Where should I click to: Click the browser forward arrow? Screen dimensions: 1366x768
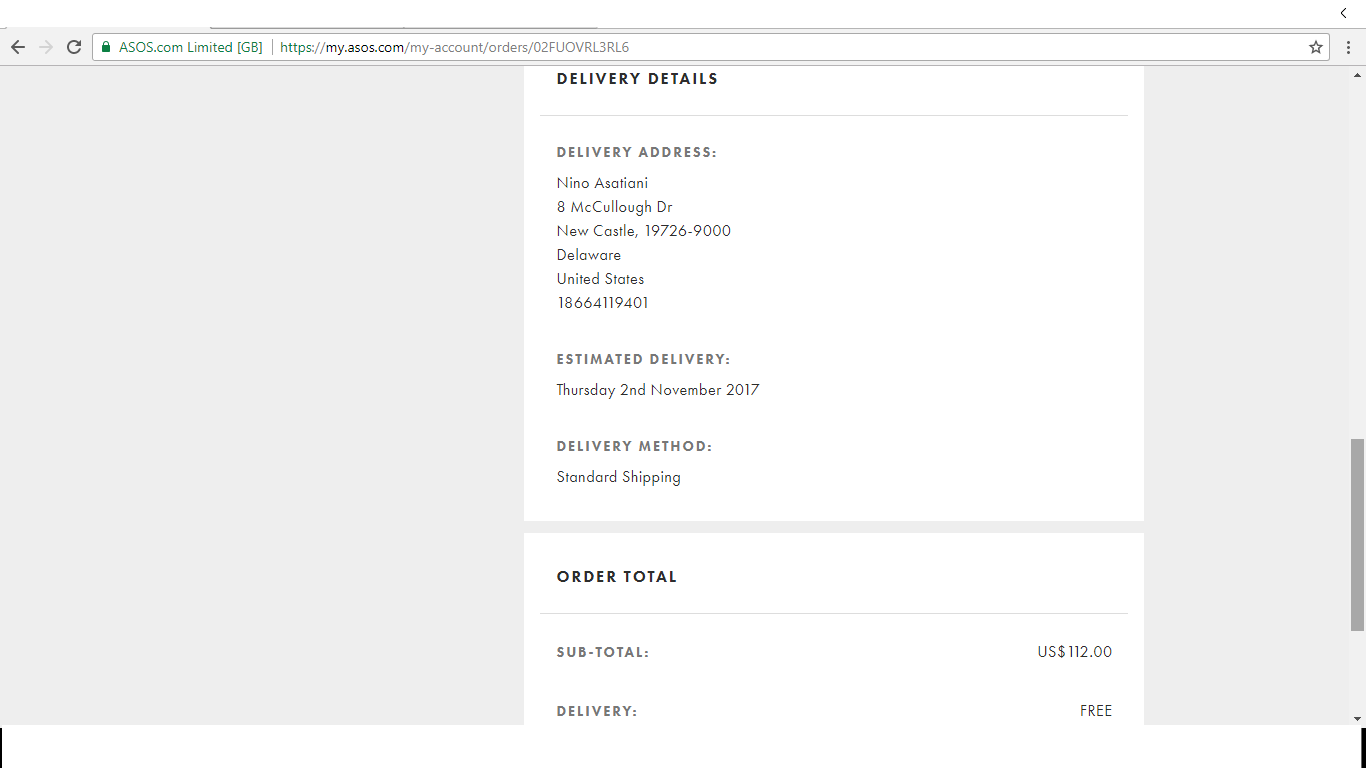46,47
